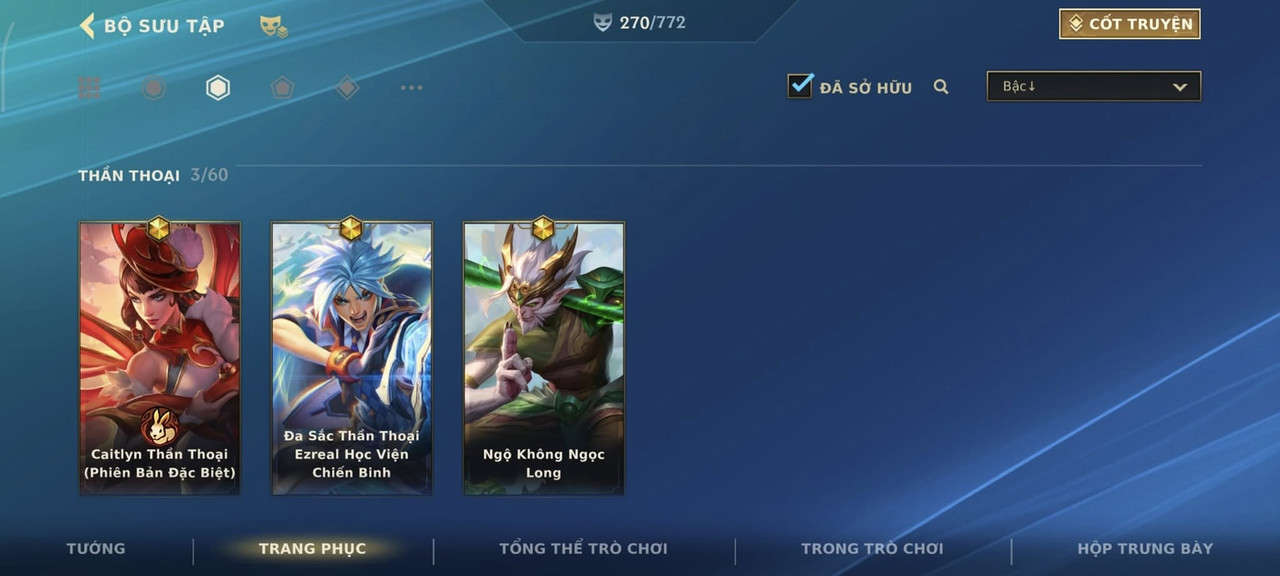Open the Caitlyn Thần Thoại skin card
The image size is (1280, 576).
(160, 358)
